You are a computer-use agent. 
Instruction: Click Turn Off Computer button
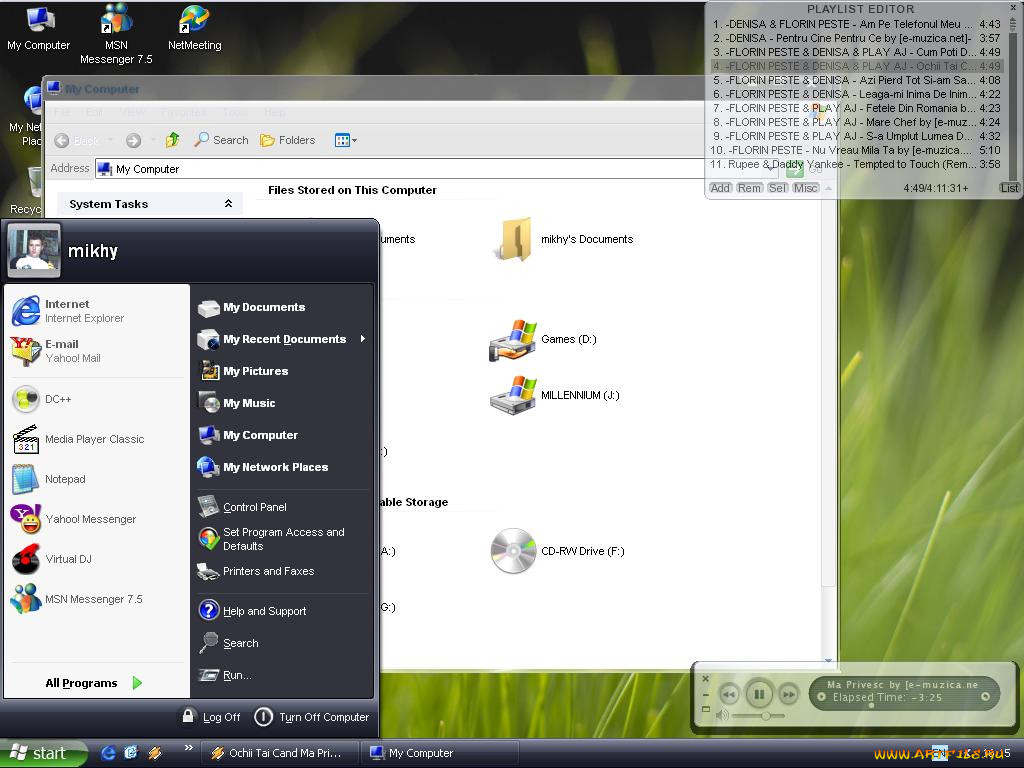click(x=312, y=716)
